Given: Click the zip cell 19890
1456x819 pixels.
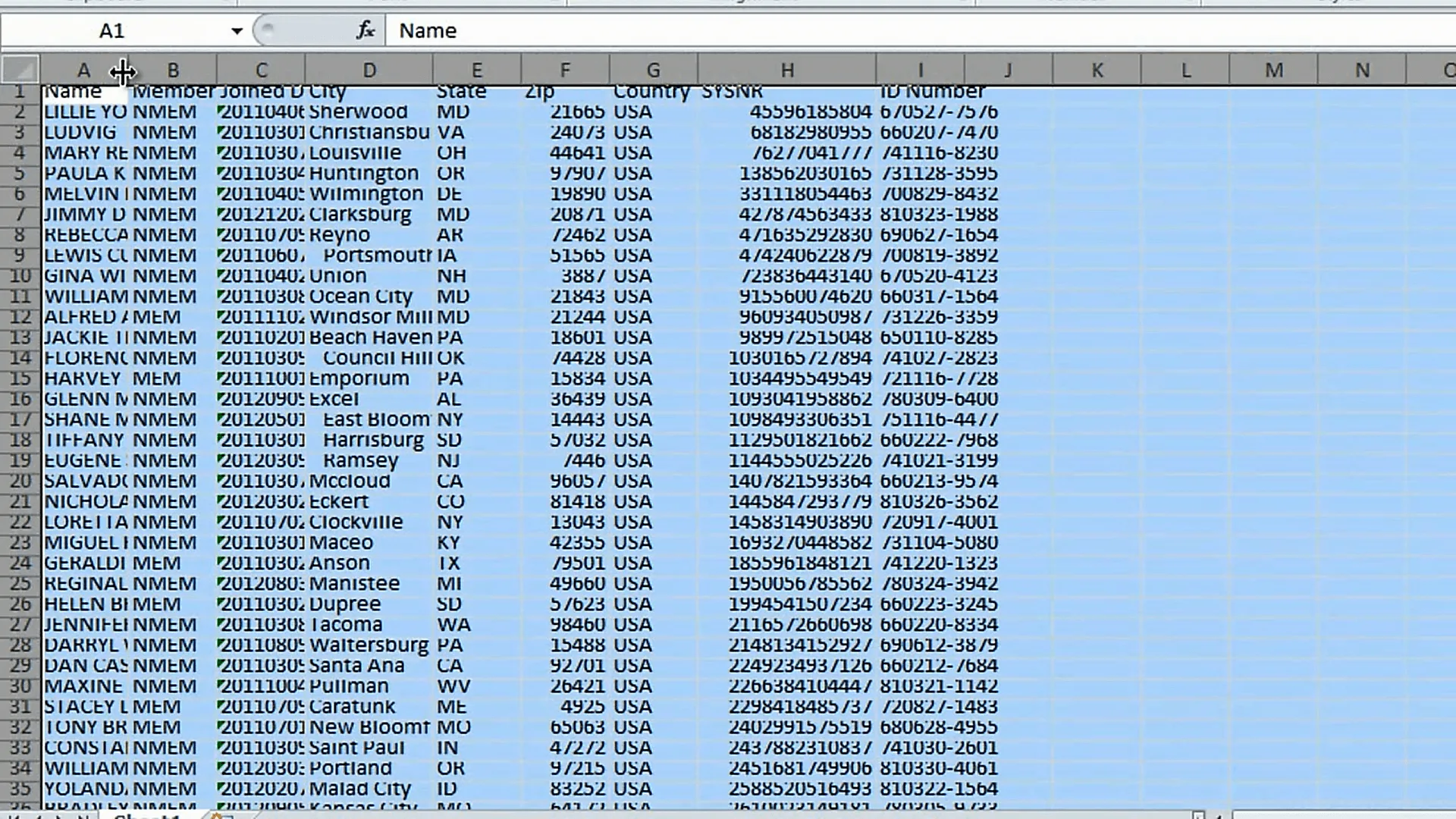Looking at the screenshot, I should tap(565, 194).
